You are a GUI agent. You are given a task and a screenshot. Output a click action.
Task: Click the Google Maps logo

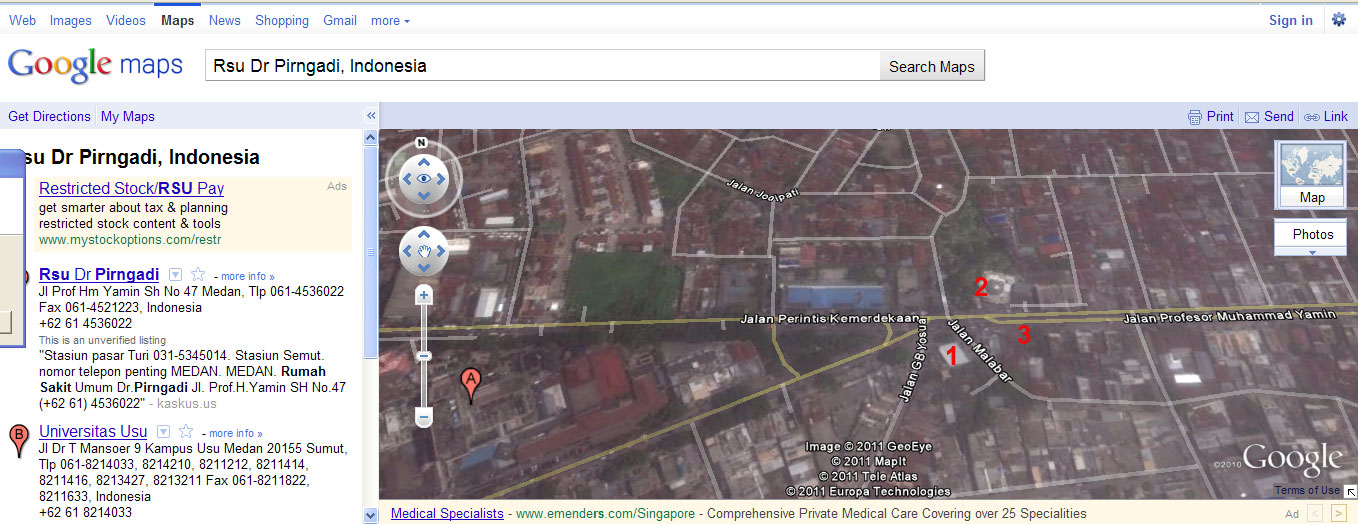click(x=95, y=66)
